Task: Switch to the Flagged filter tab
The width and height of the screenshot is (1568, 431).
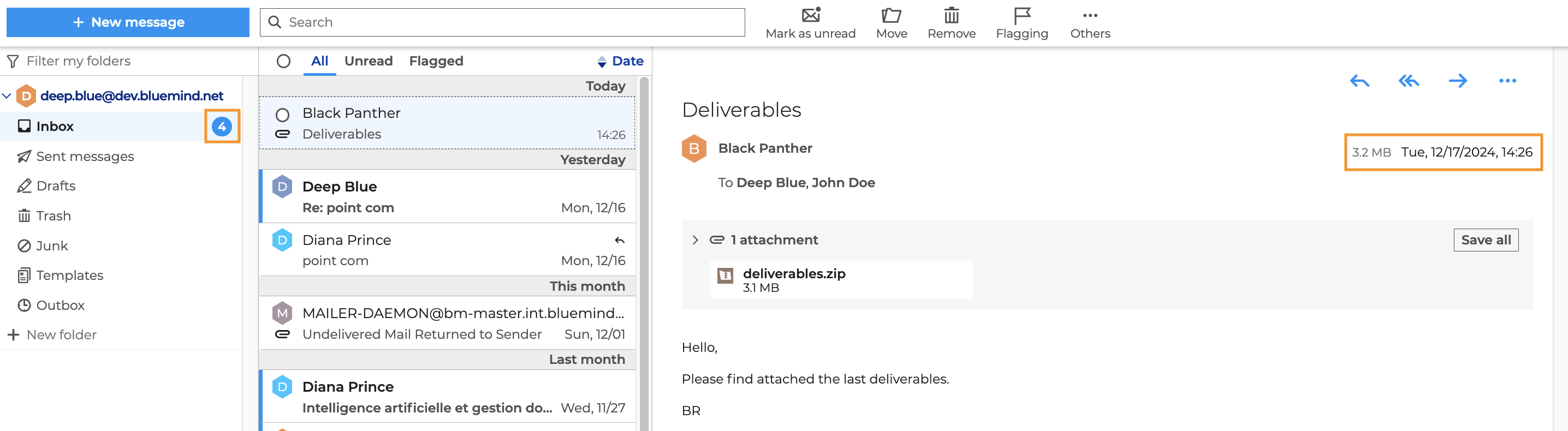Action: click(x=436, y=62)
